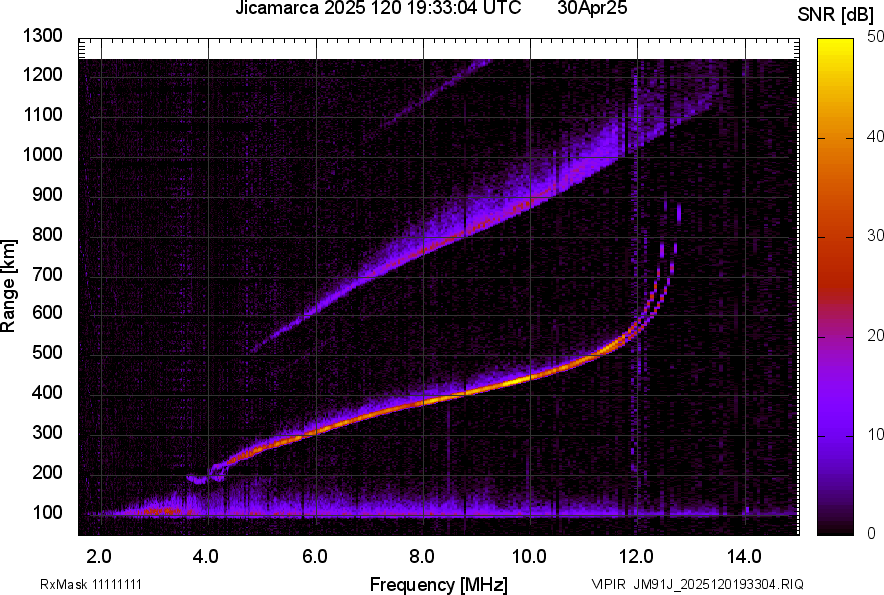The height and width of the screenshot is (595, 884).
Task: Click frequency tick label 12.0
Action: tap(637, 557)
